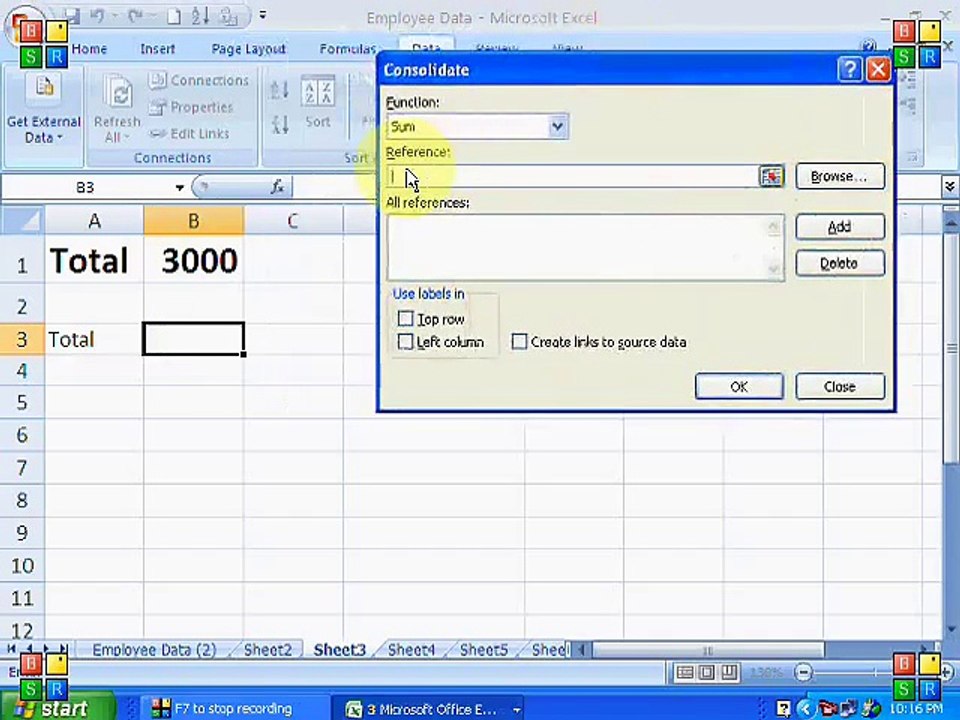Click the Edit Links icon
The image size is (960, 720).
157,133
